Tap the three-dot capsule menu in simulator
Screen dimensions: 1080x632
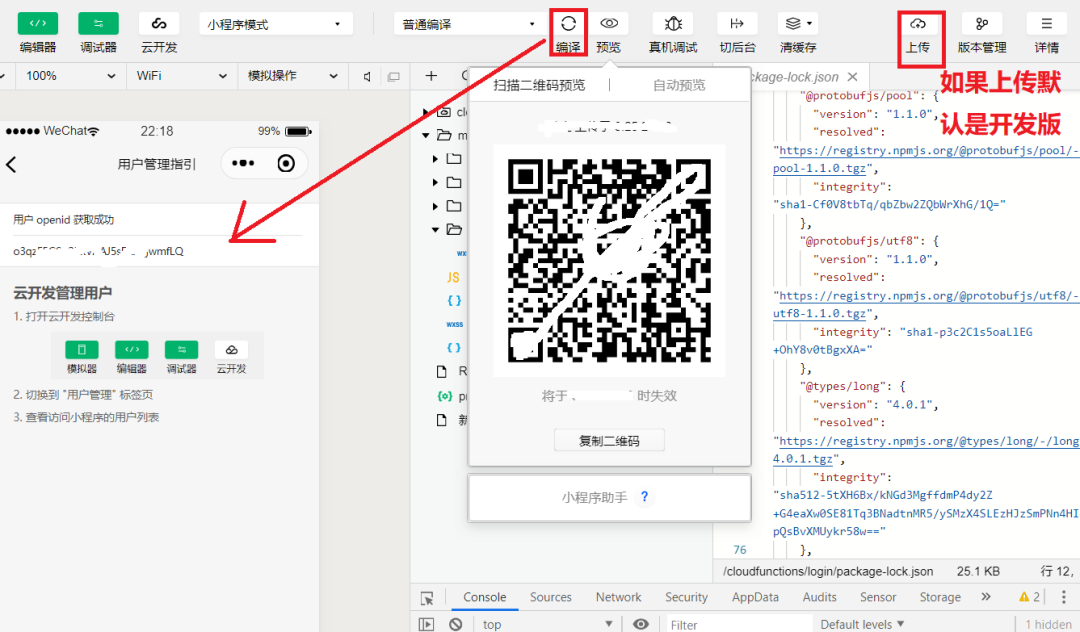point(243,163)
